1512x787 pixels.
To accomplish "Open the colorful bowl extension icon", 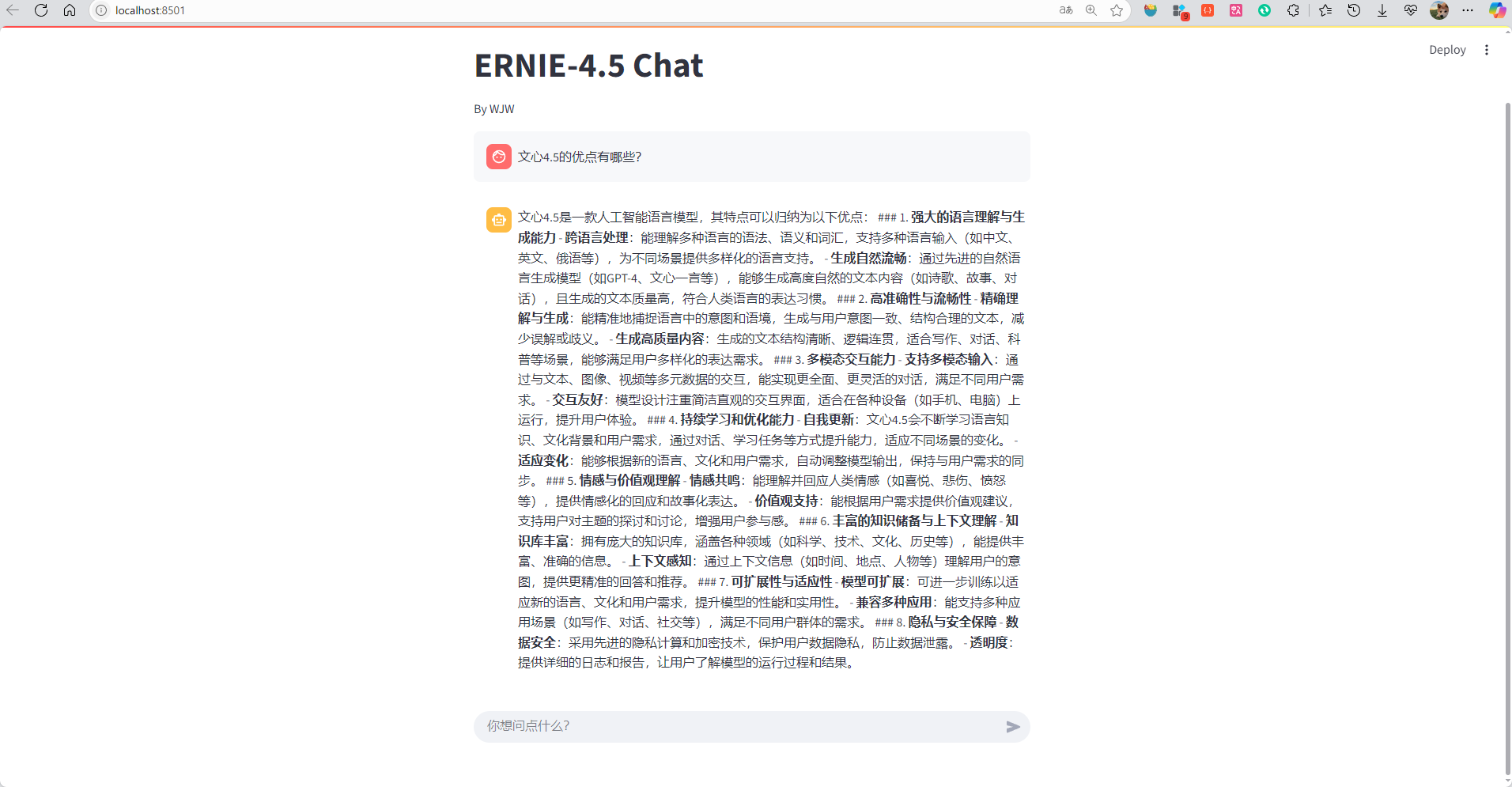I will (x=1151, y=10).
